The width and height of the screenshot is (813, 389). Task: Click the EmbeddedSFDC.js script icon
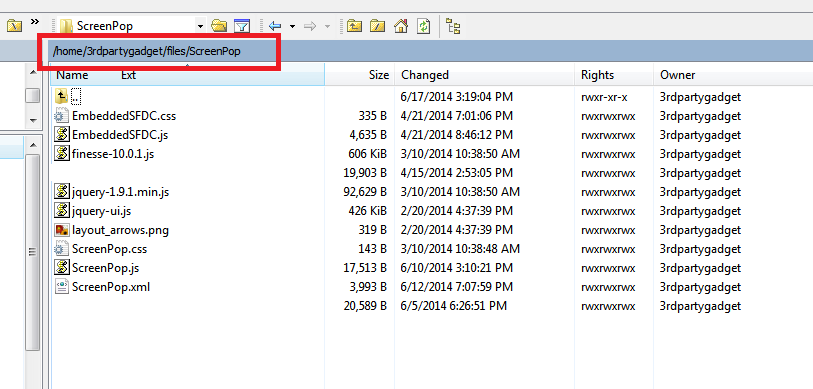(62, 134)
